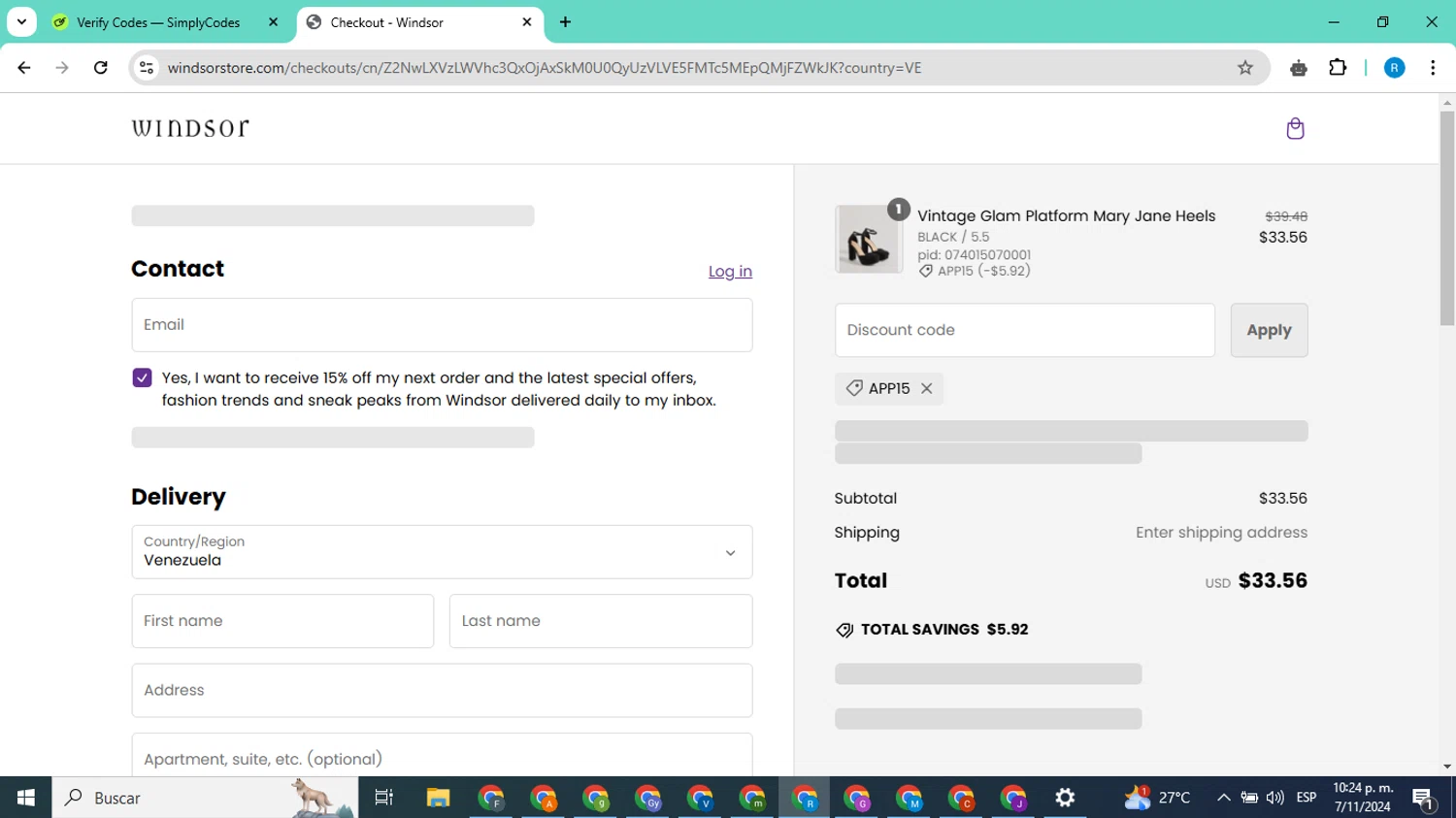Open the Windows Start menu
Viewport: 1456px width, 818px height.
click(26, 798)
